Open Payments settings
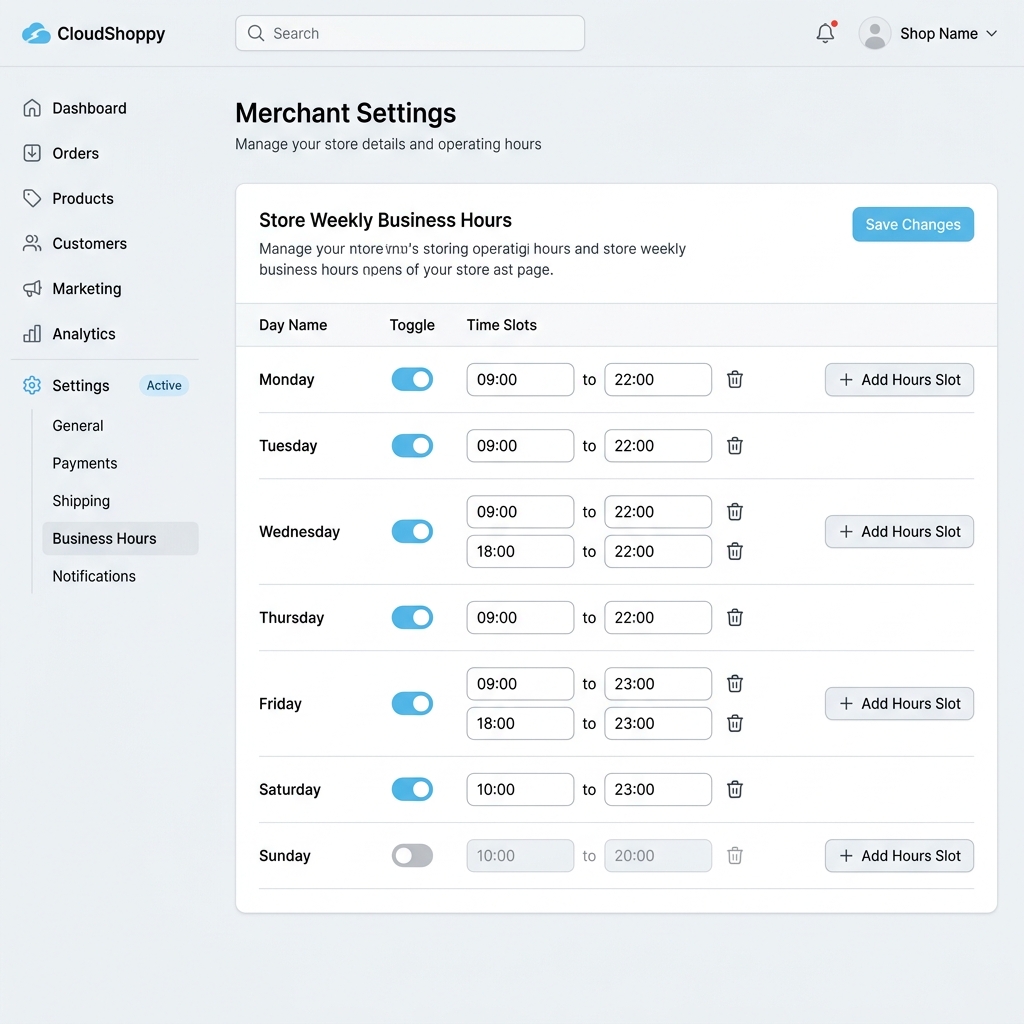The width and height of the screenshot is (1024, 1024). [85, 463]
